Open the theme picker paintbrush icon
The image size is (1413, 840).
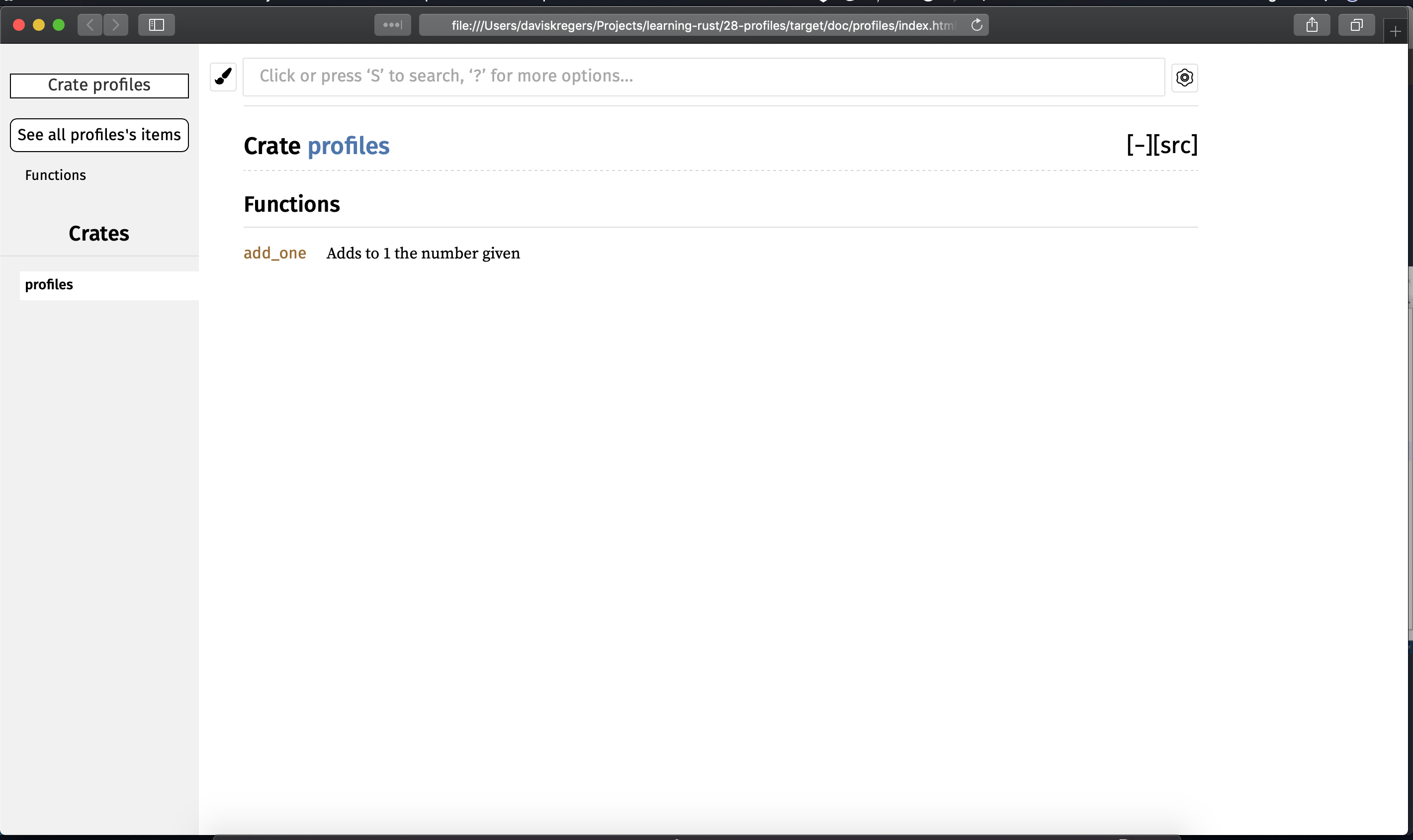tap(223, 77)
